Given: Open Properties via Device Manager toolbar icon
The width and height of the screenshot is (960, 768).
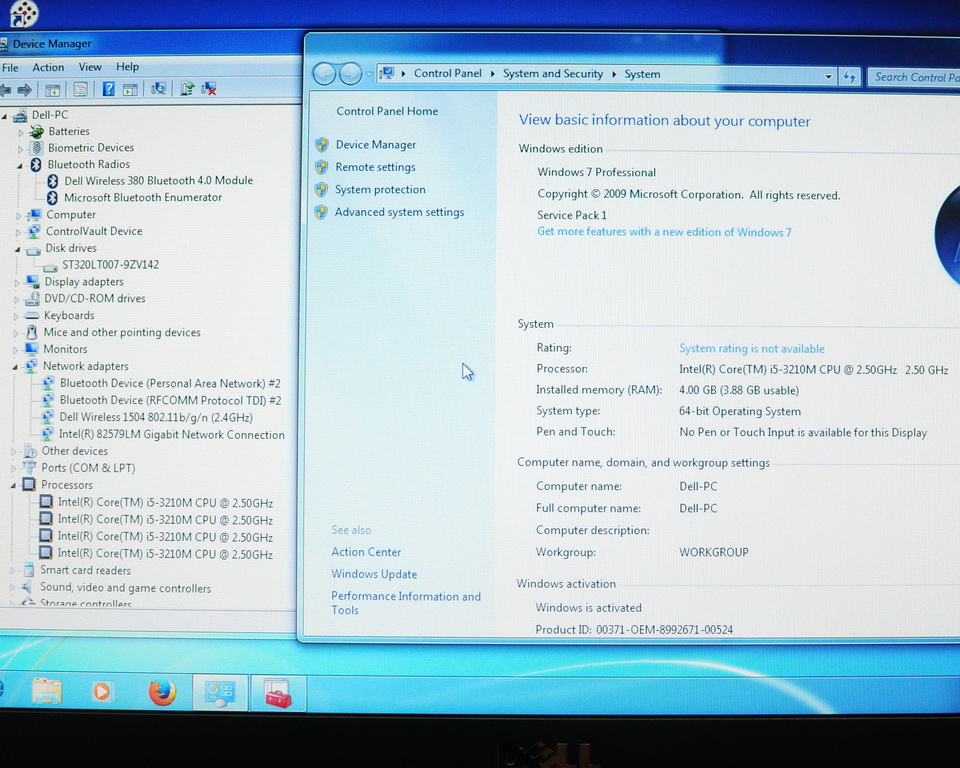Looking at the screenshot, I should pos(80,89).
